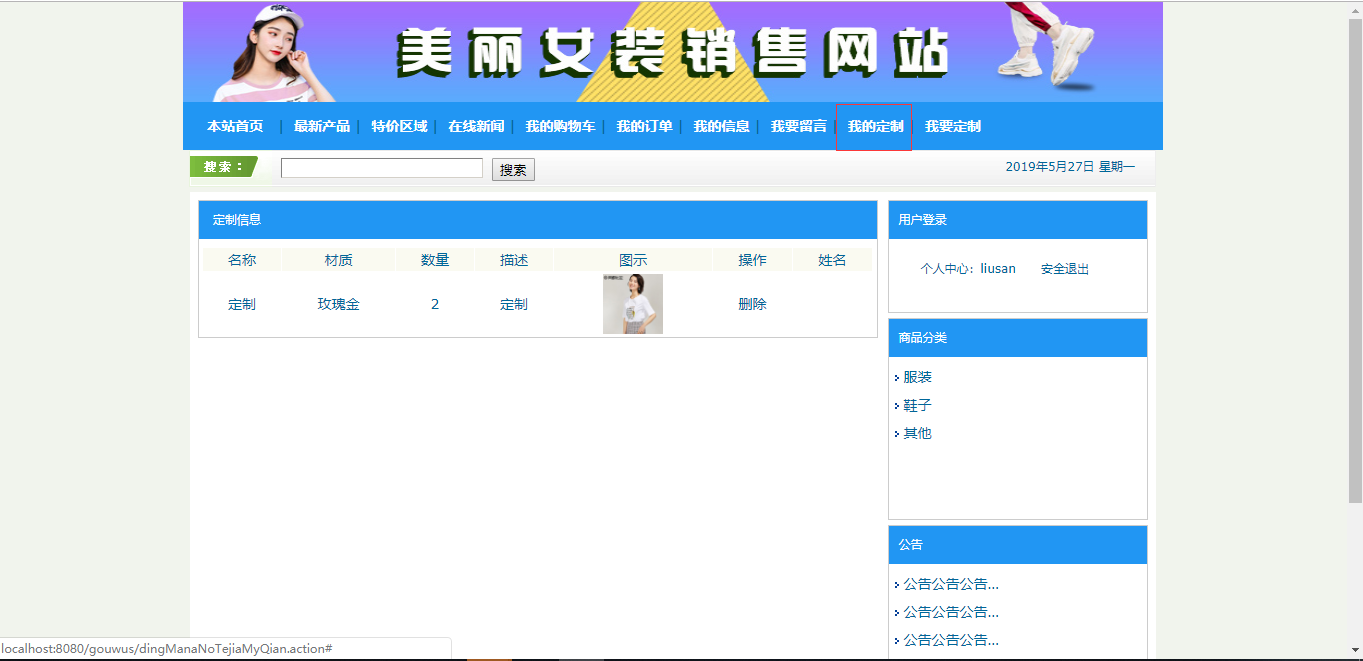Screen dimensions: 1363x661
Task: Click the 姓名 column header
Action: pyautogui.click(x=832, y=260)
